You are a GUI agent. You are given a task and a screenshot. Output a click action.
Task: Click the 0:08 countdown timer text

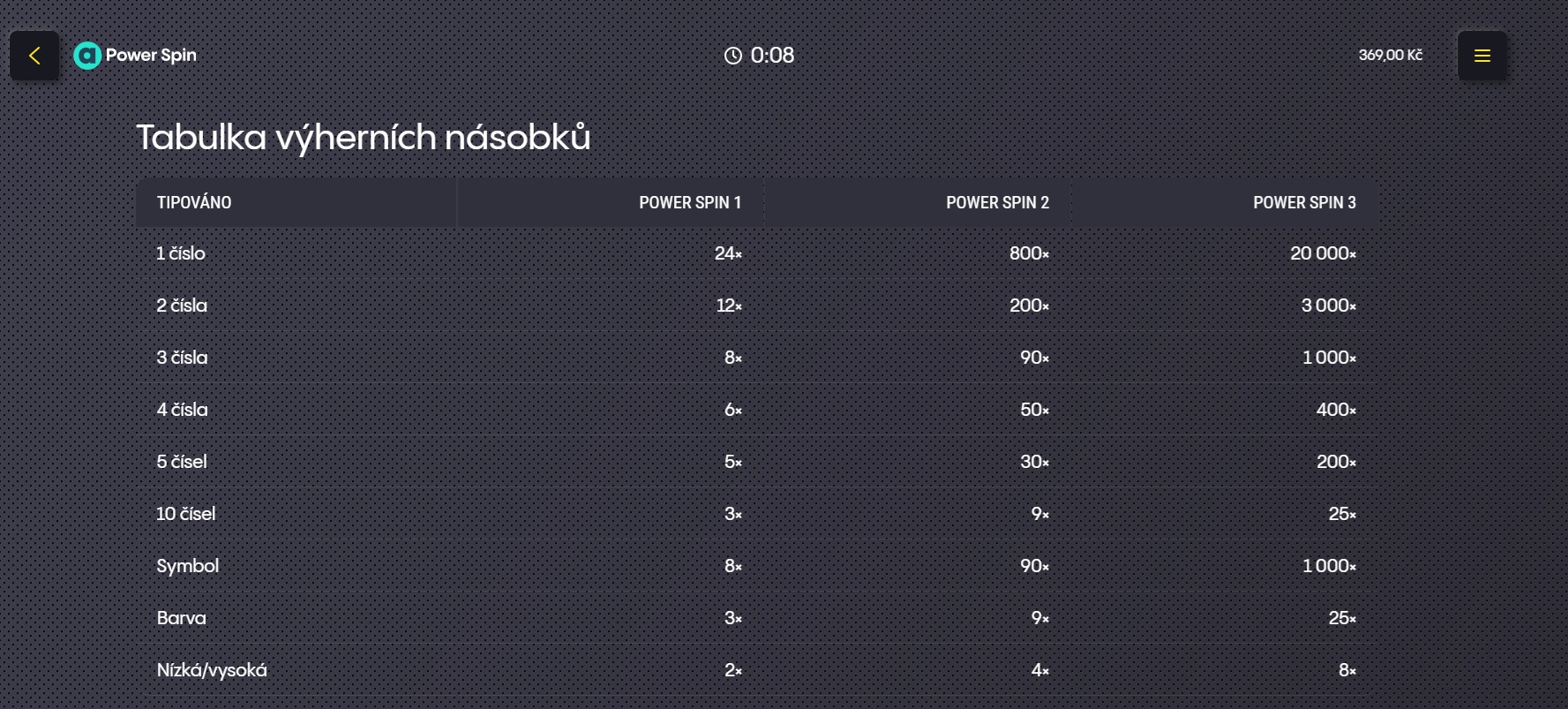coord(772,56)
